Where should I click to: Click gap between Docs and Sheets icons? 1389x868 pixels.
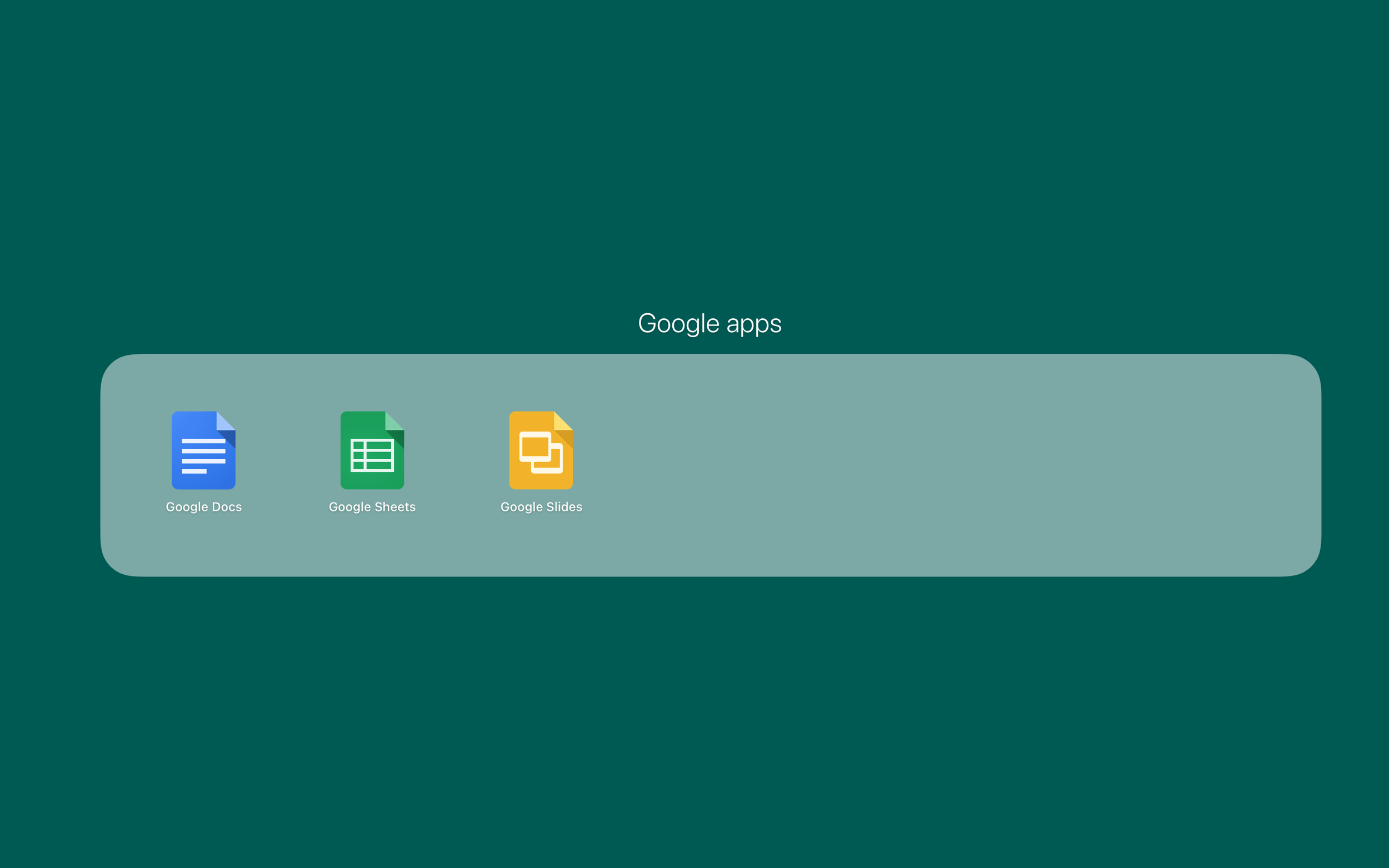[288, 450]
